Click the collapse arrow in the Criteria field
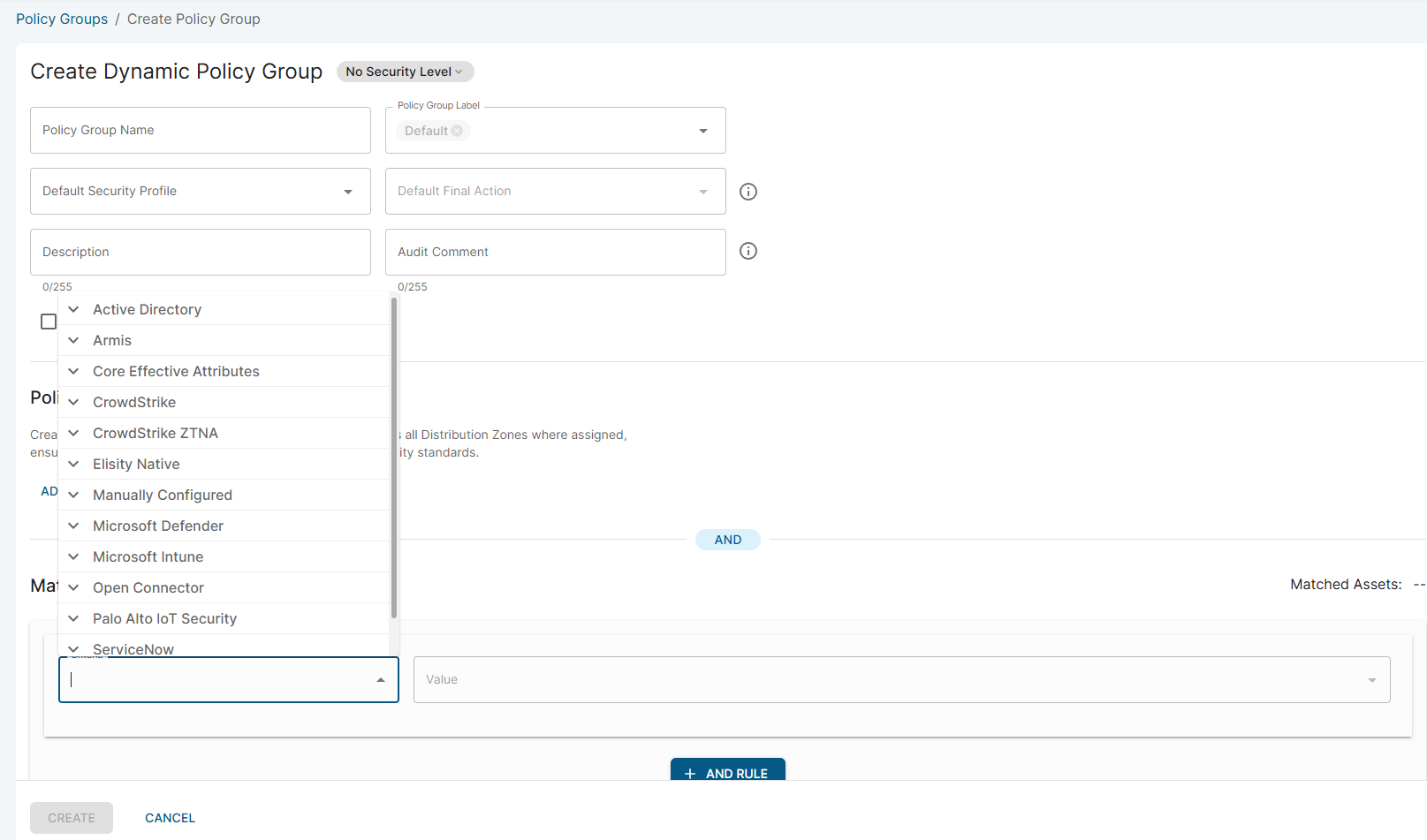This screenshot has height=840, width=1427. pos(380,679)
